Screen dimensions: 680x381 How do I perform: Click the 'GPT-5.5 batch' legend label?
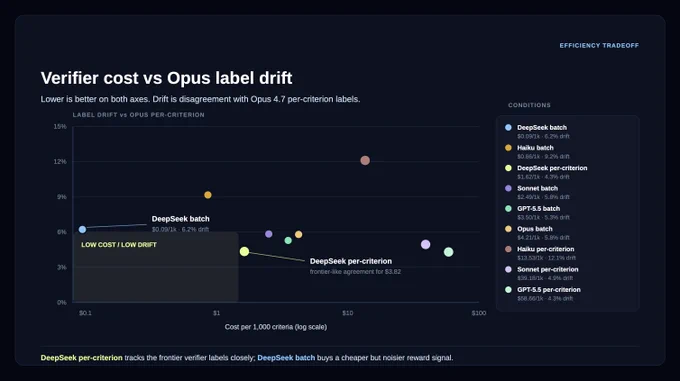(538, 208)
